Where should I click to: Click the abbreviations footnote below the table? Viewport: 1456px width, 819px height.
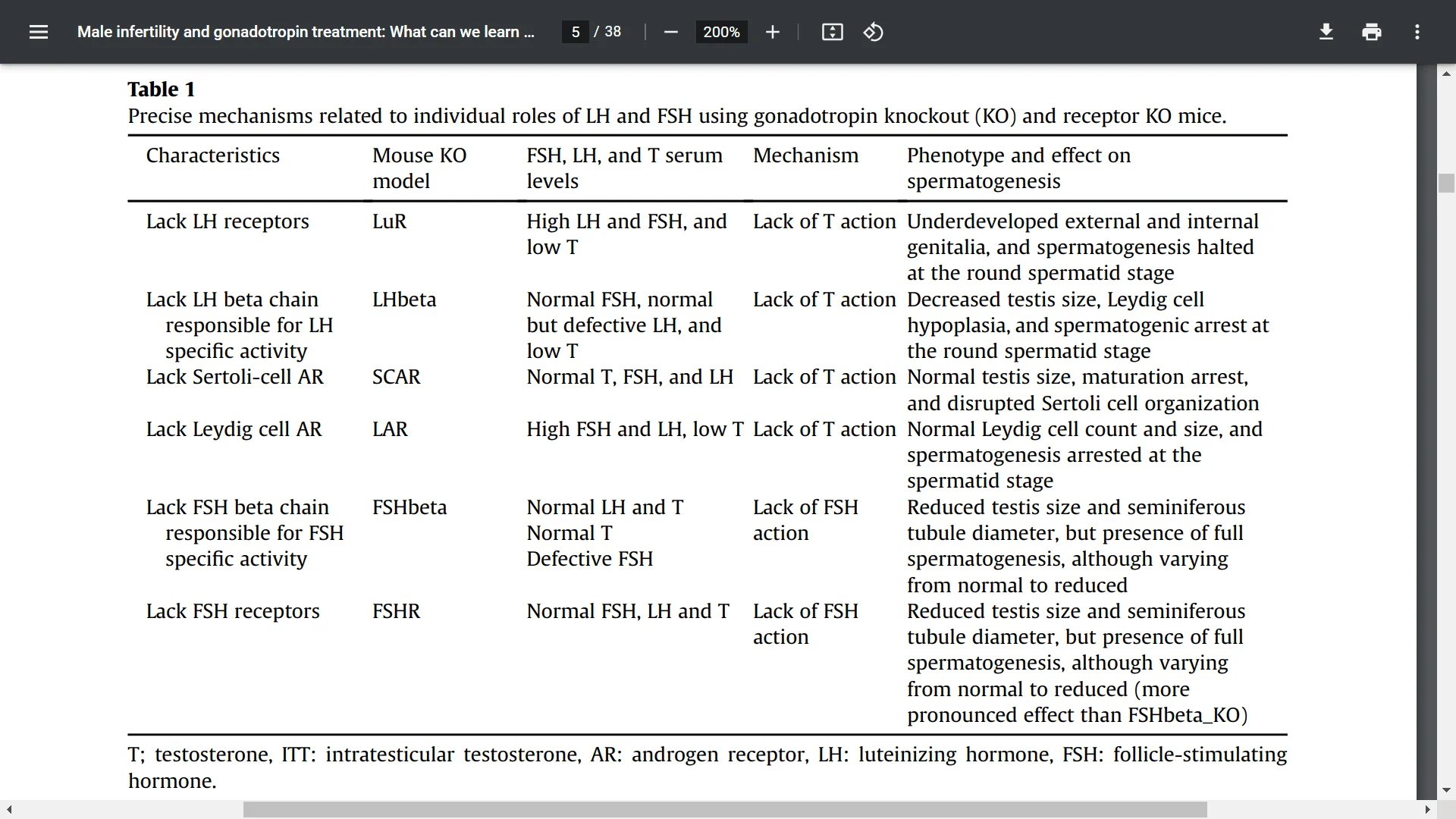click(708, 767)
